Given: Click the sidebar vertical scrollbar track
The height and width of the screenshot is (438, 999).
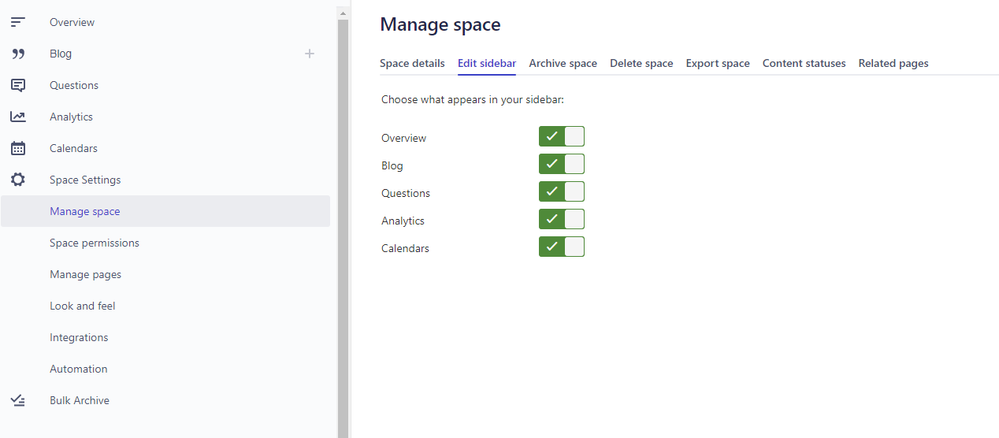Looking at the screenshot, I should [343, 228].
